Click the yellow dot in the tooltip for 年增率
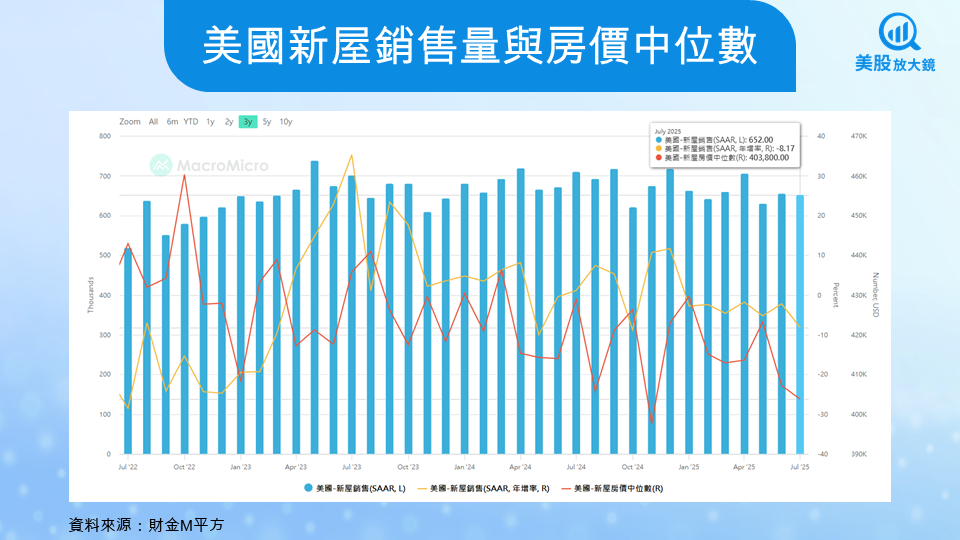960x540 pixels. 659,149
